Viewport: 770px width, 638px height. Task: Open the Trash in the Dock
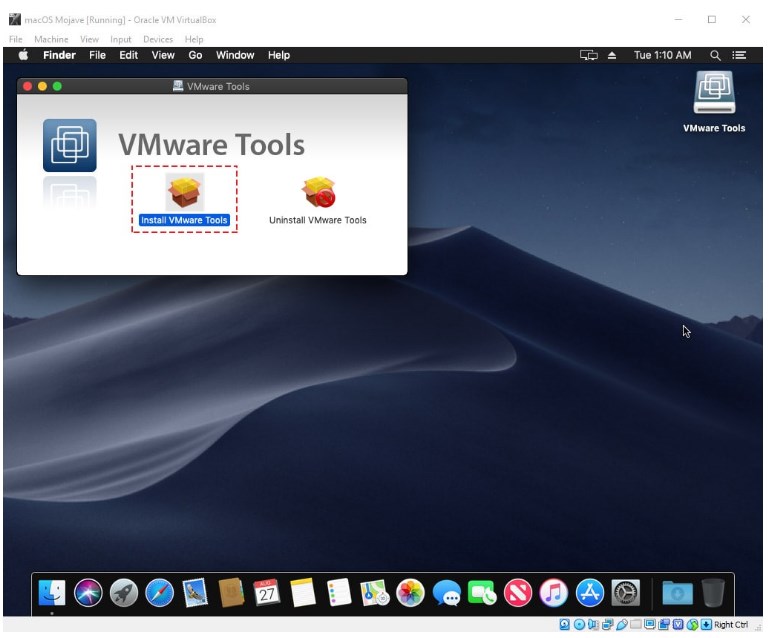(714, 592)
